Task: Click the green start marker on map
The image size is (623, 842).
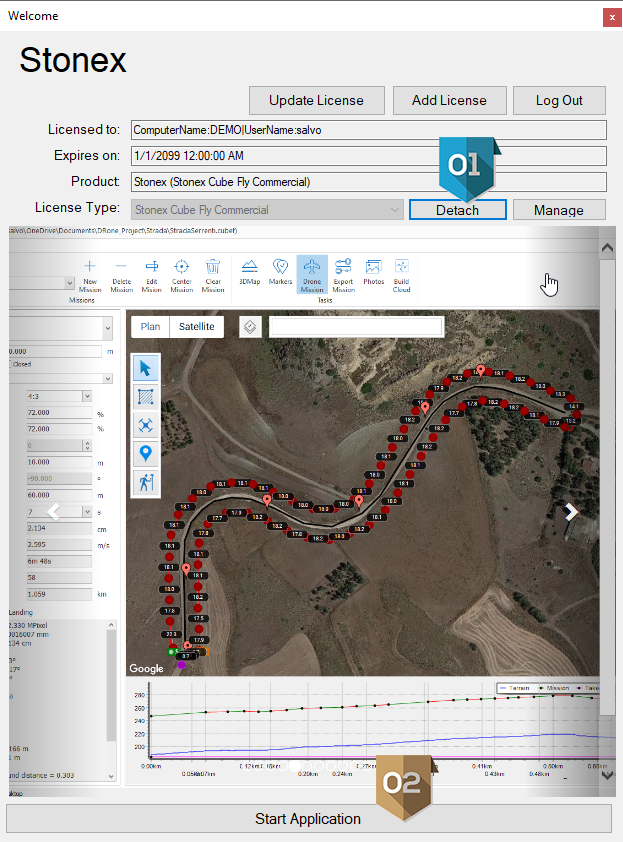Action: (x=171, y=652)
